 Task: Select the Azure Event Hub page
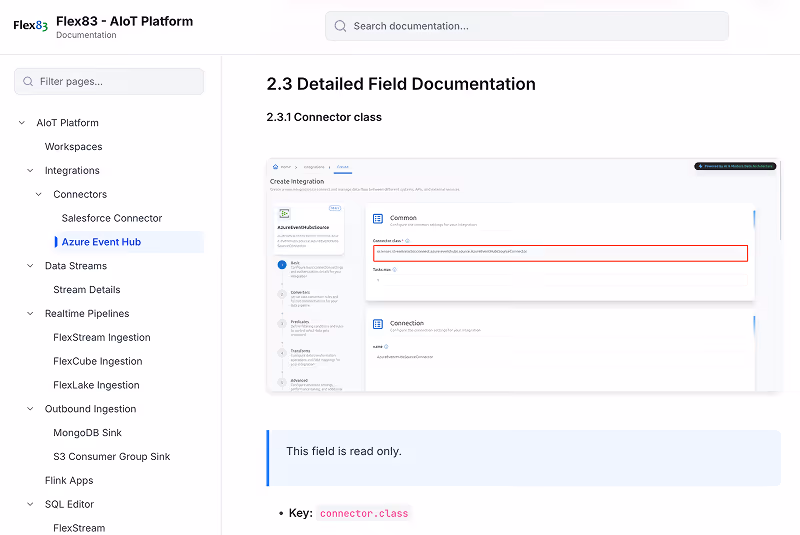tap(101, 242)
